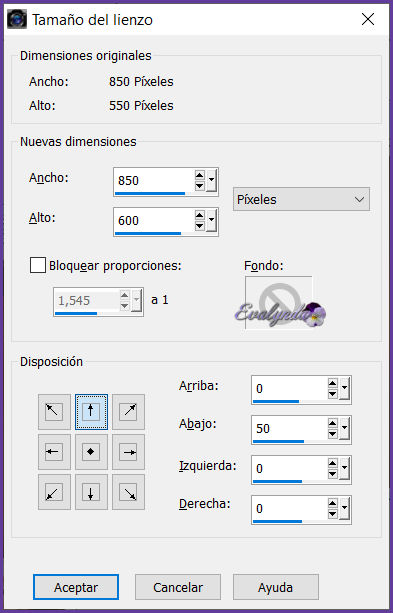This screenshot has height=613, width=393.
Task: Select the bottom-center placement arrow
Action: pos(91,492)
